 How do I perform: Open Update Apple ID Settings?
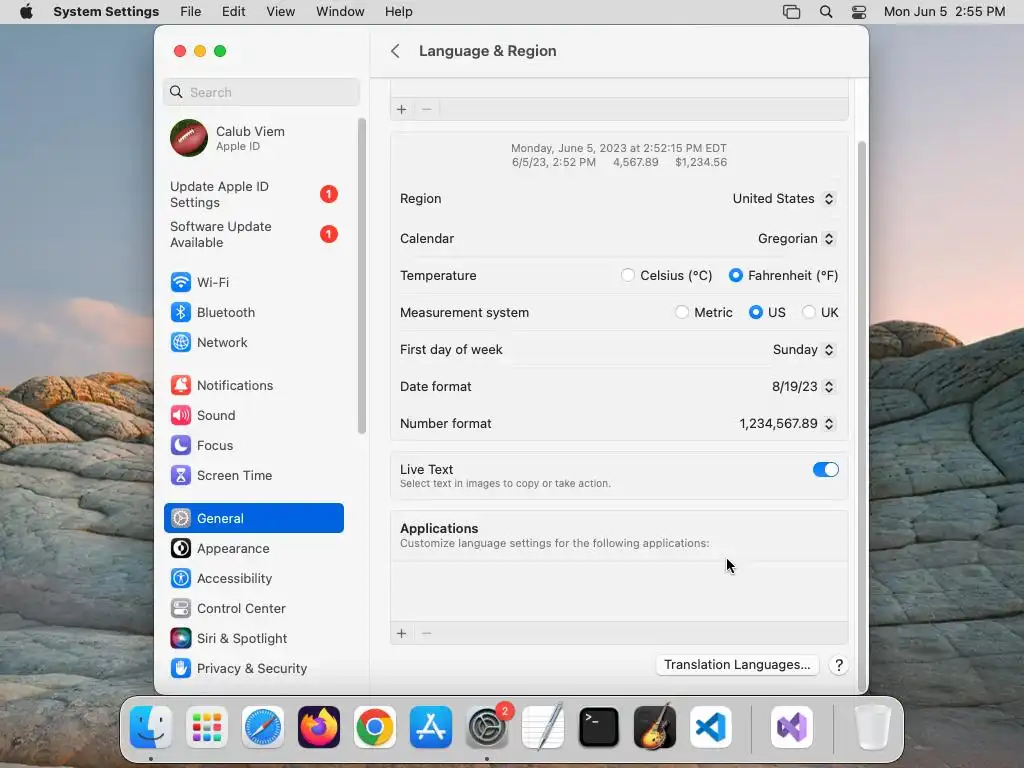253,195
